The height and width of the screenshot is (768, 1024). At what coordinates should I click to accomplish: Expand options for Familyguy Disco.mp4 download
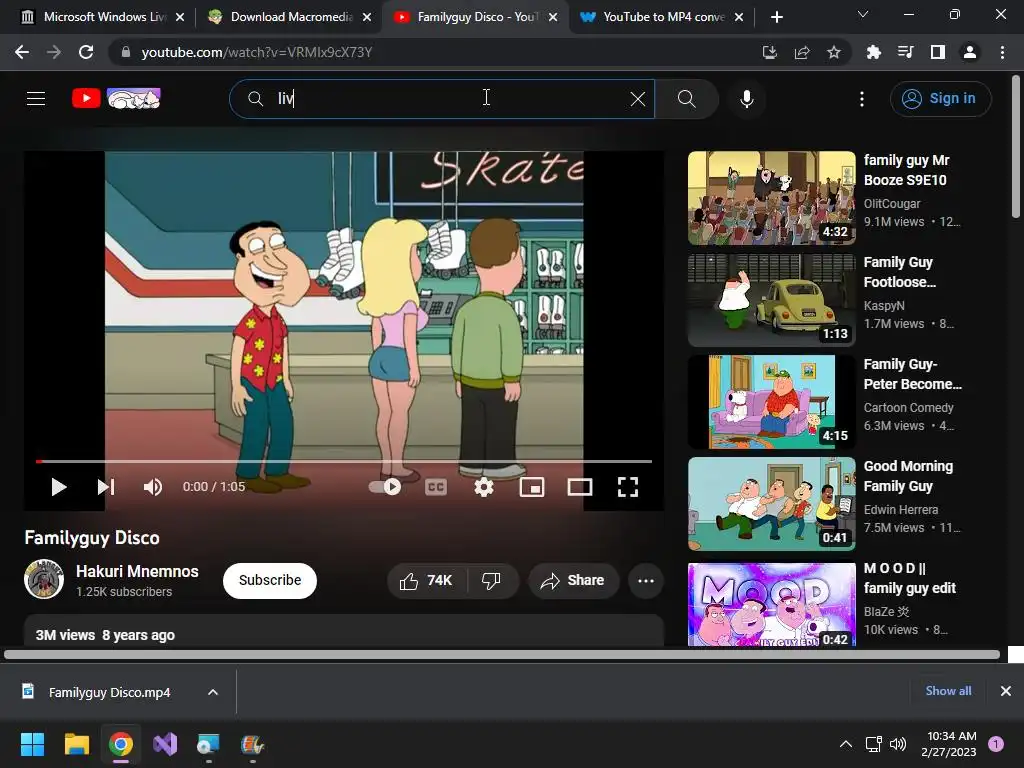pos(213,692)
